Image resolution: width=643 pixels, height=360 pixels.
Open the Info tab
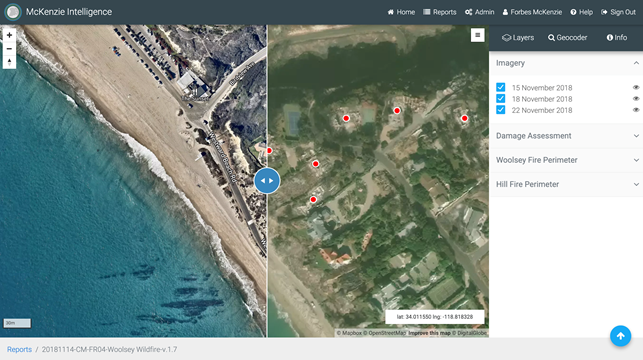click(617, 38)
